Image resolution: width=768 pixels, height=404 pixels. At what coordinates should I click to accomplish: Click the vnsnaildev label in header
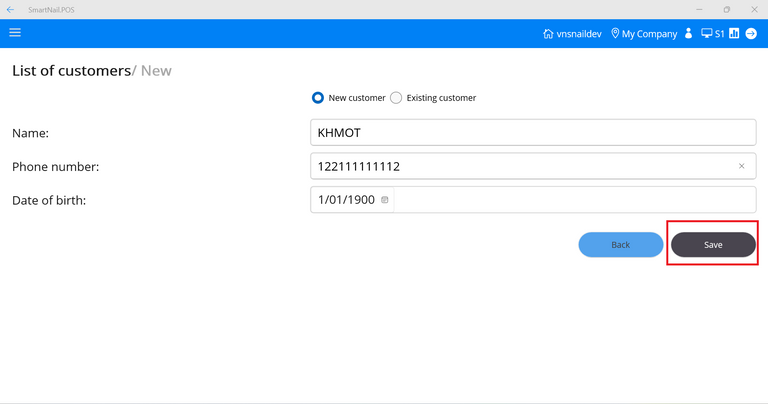pos(580,34)
